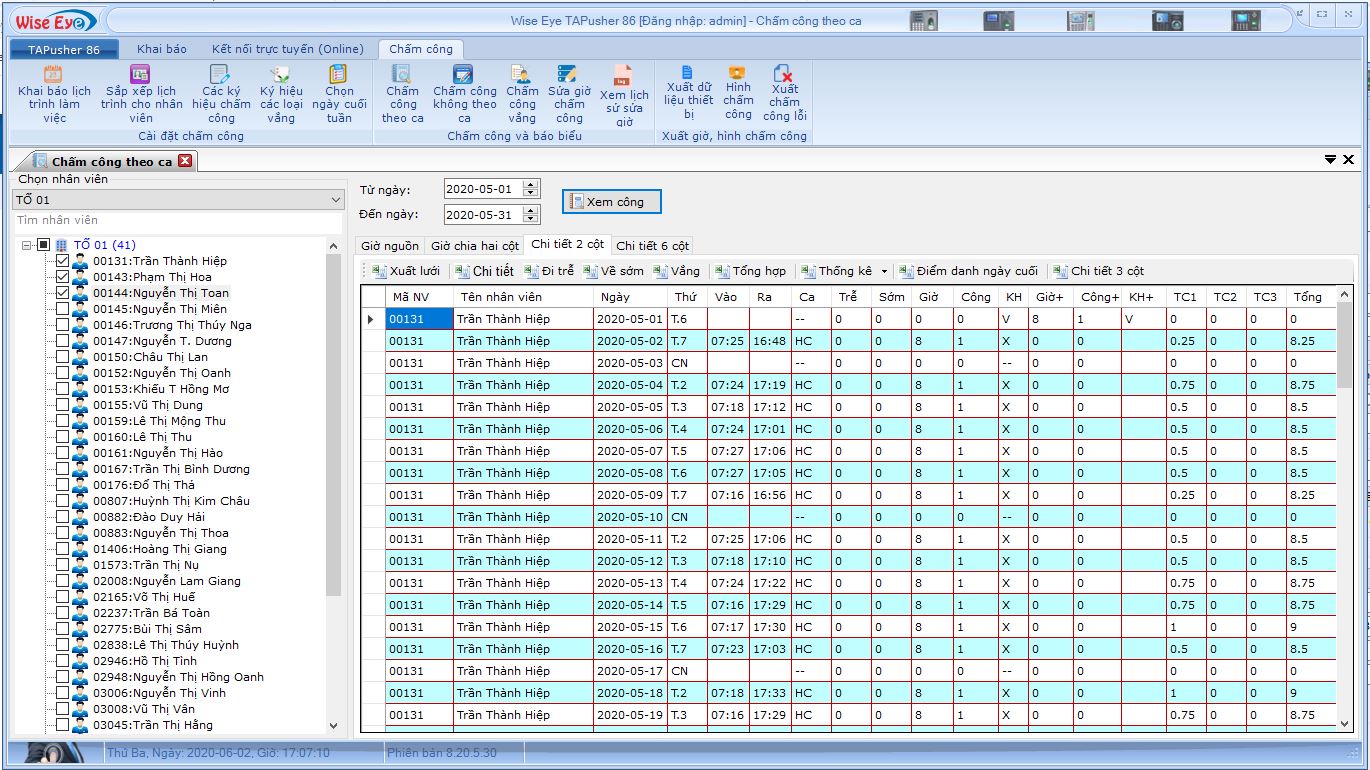
Task: Click the Xem công button
Action: (x=611, y=202)
